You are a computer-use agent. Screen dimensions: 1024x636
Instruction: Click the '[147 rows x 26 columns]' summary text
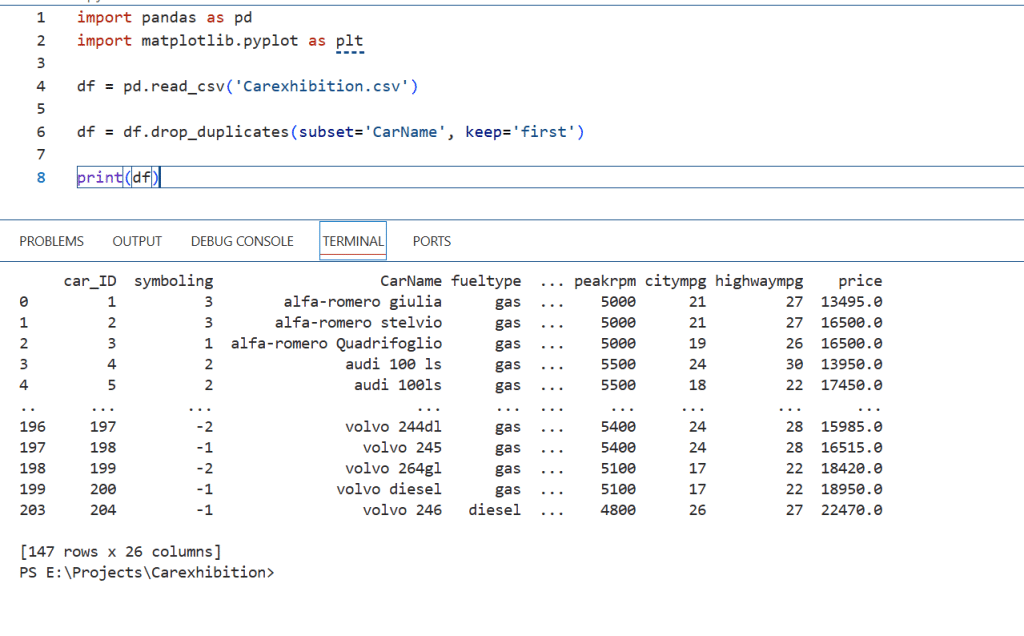pyautogui.click(x=120, y=552)
